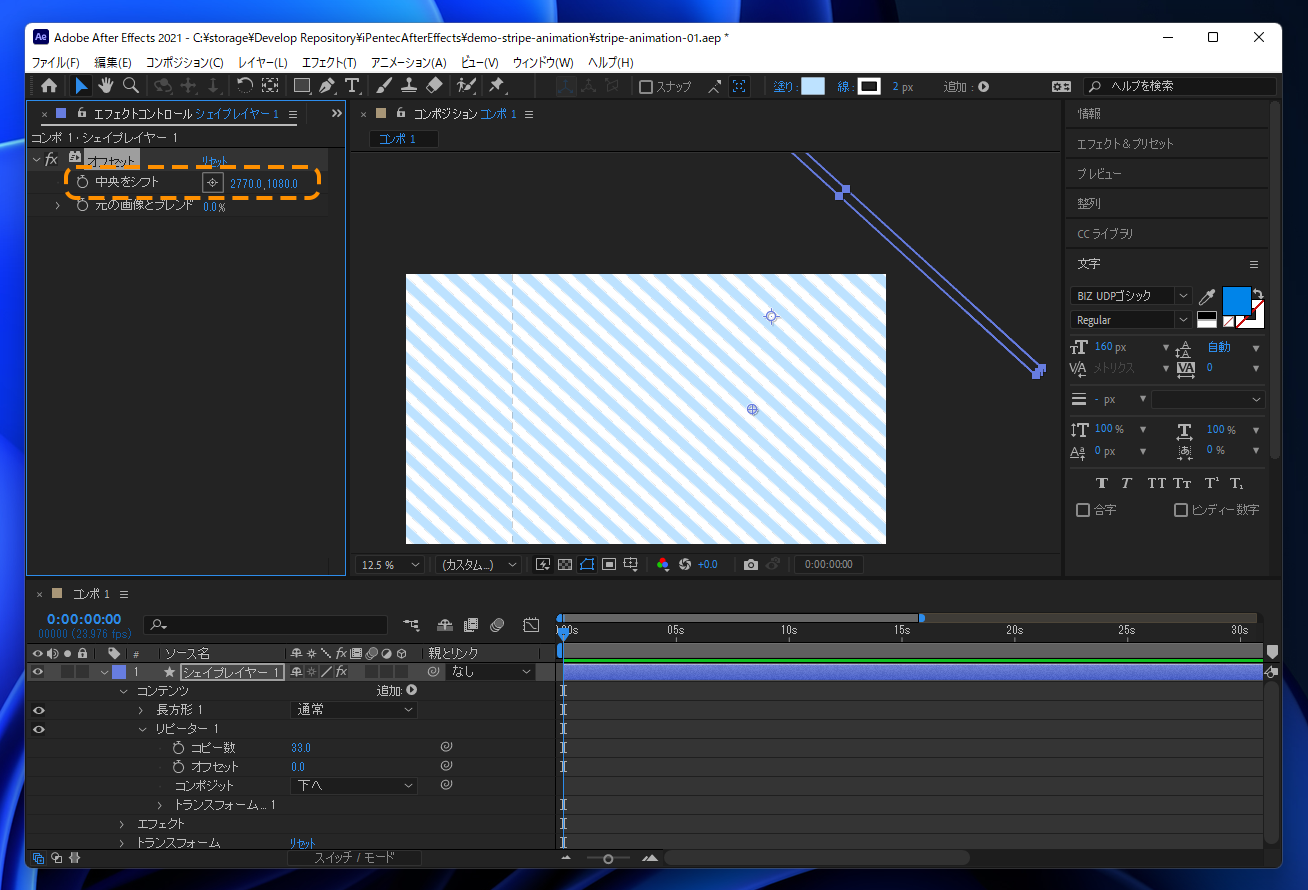Select the Hand tool
The height and width of the screenshot is (890, 1308).
click(x=106, y=86)
